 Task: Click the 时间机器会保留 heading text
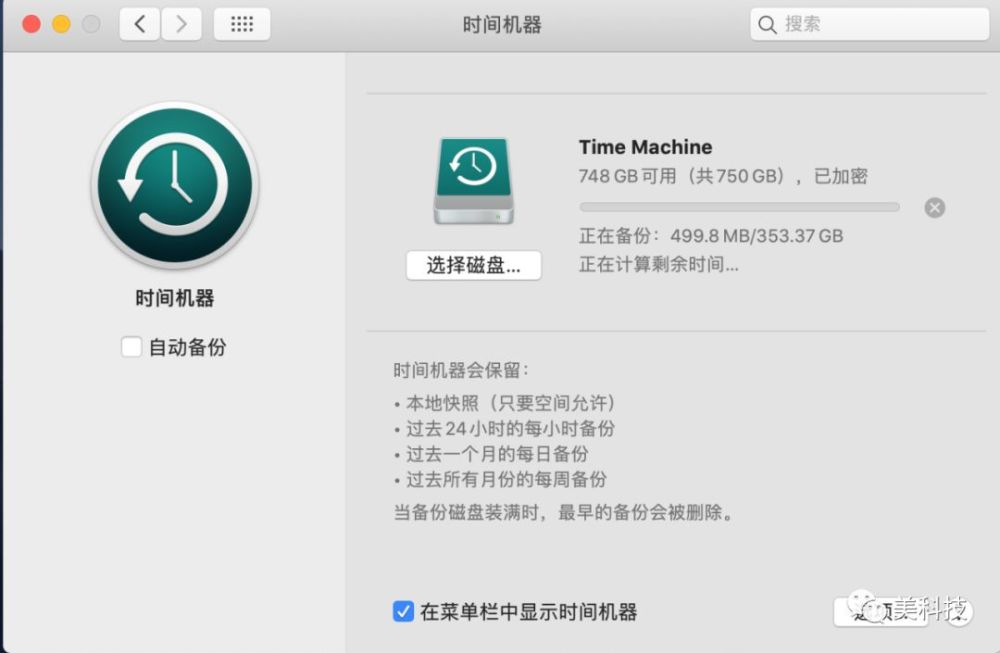pyautogui.click(x=461, y=370)
